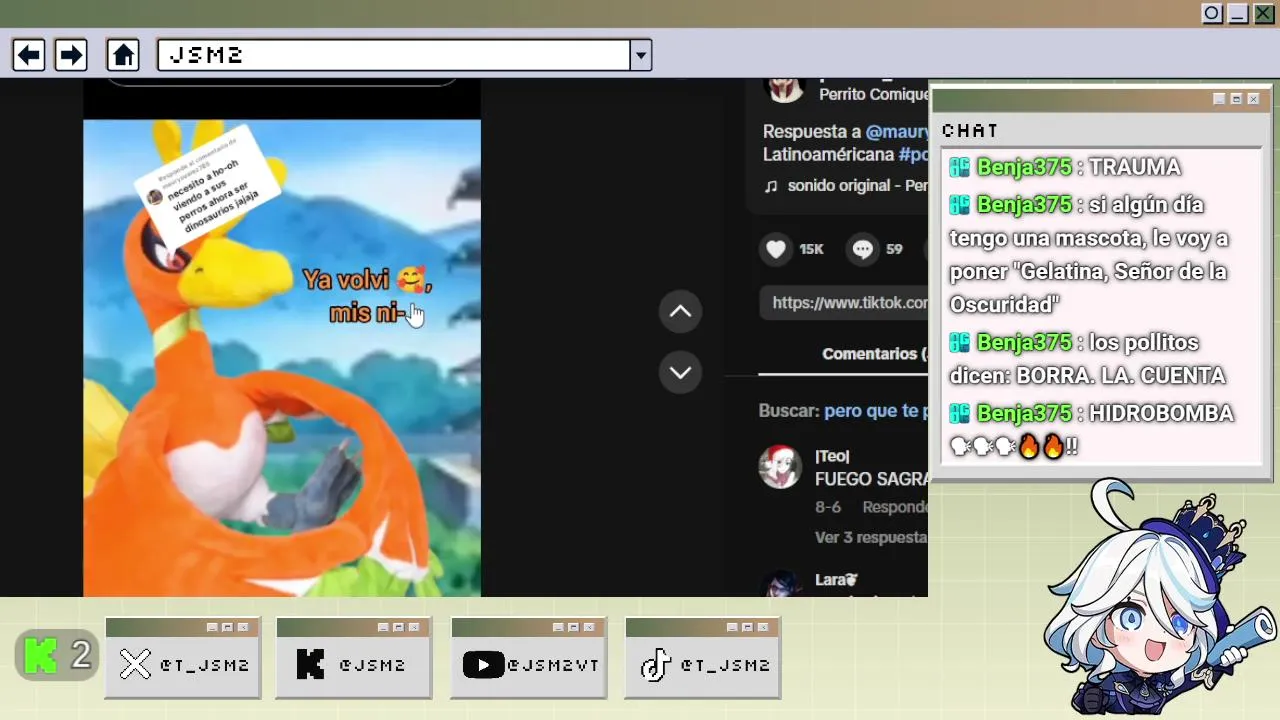Click the @T_JSMZ handle beside TikTok logo
1280x720 pixels.
click(725, 665)
